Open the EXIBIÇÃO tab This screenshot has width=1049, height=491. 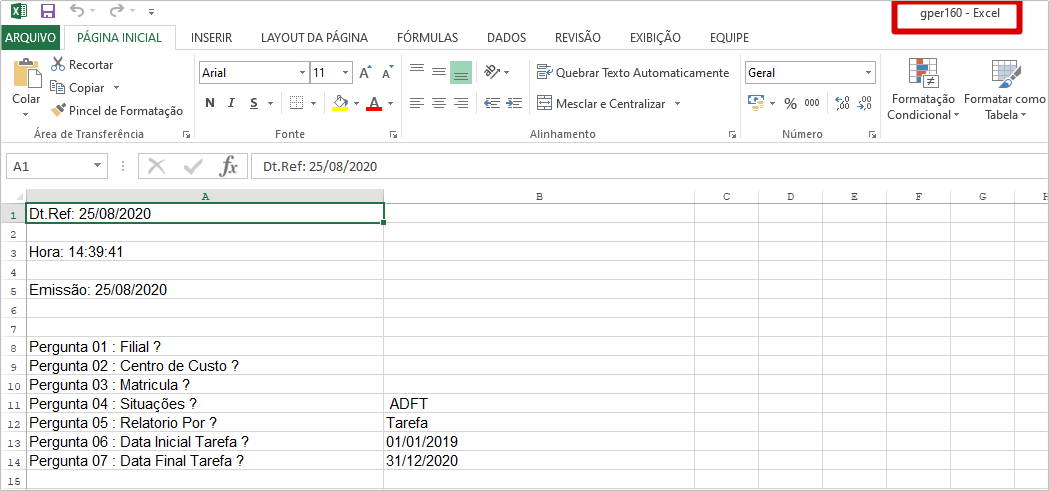[x=655, y=37]
